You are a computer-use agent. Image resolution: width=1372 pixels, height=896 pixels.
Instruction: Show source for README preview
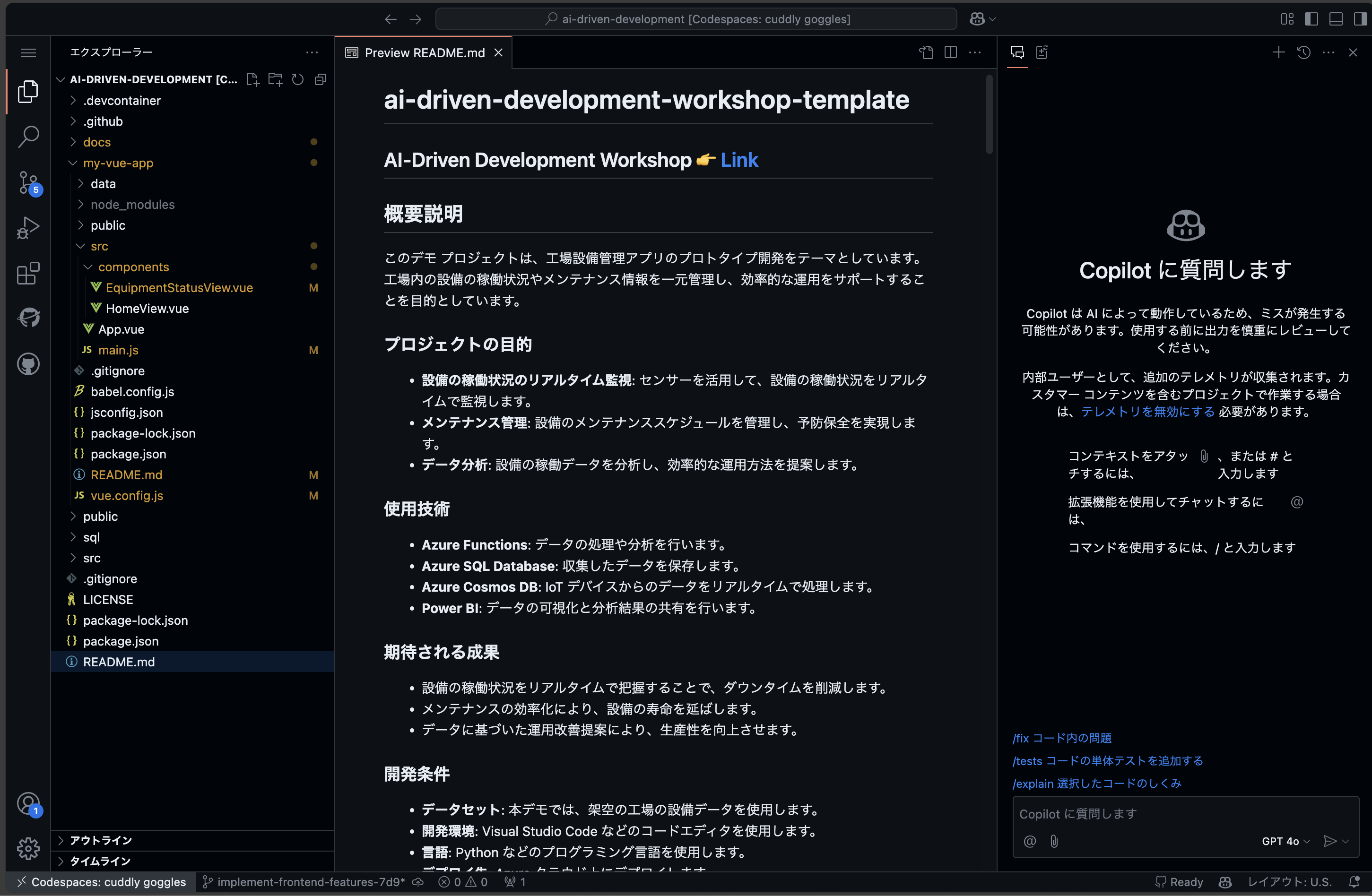(926, 52)
